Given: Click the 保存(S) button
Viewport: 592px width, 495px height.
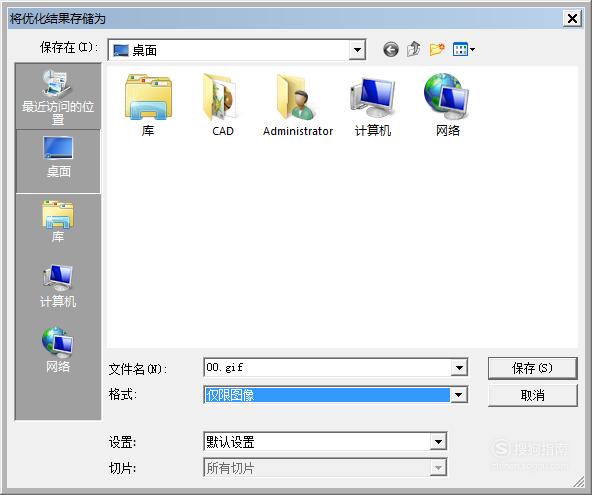Looking at the screenshot, I should [532, 368].
